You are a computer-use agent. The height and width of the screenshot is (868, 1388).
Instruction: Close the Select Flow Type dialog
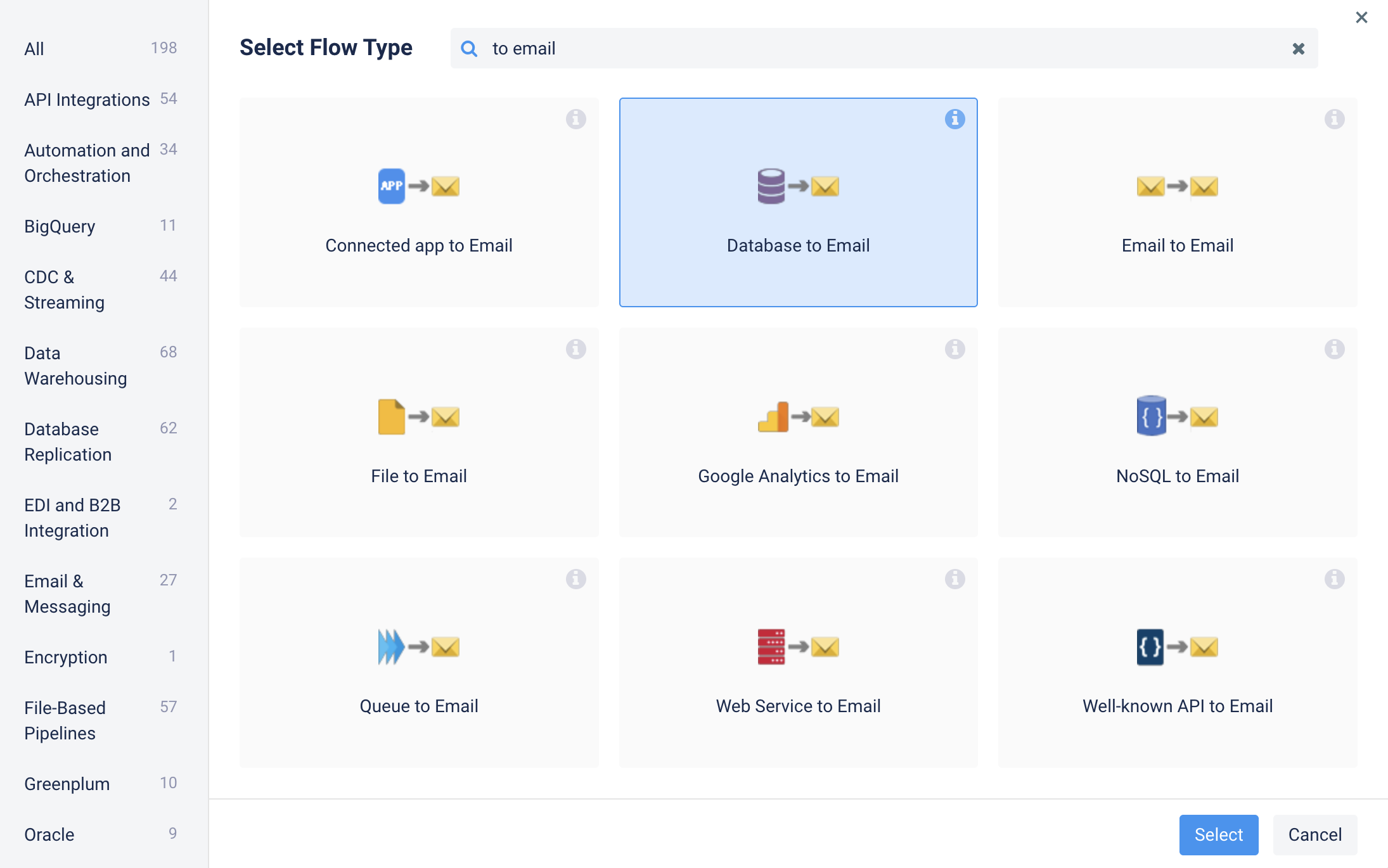(x=1361, y=17)
